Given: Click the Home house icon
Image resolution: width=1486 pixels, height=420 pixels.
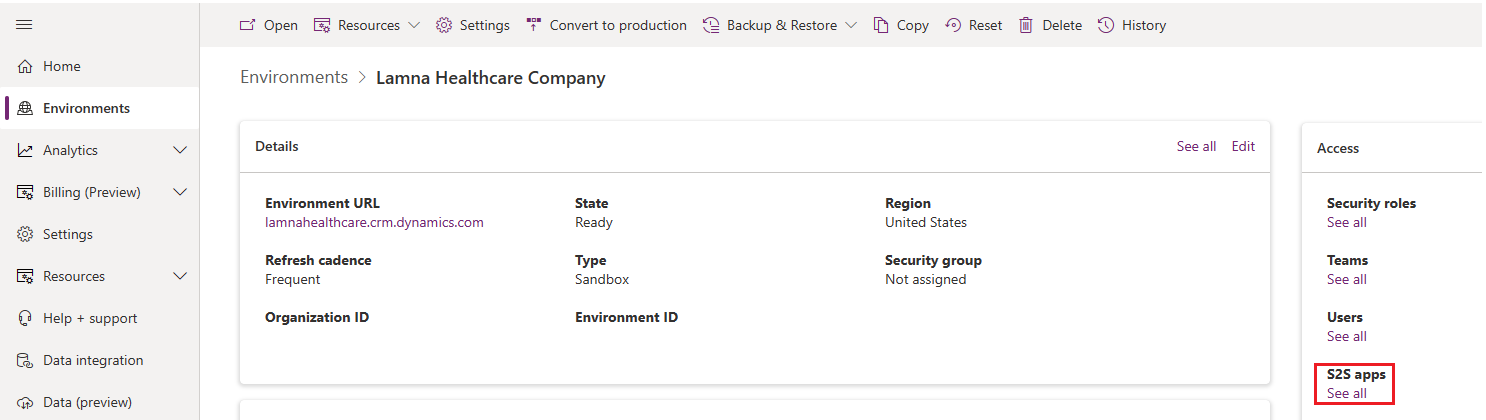Looking at the screenshot, I should pos(25,66).
